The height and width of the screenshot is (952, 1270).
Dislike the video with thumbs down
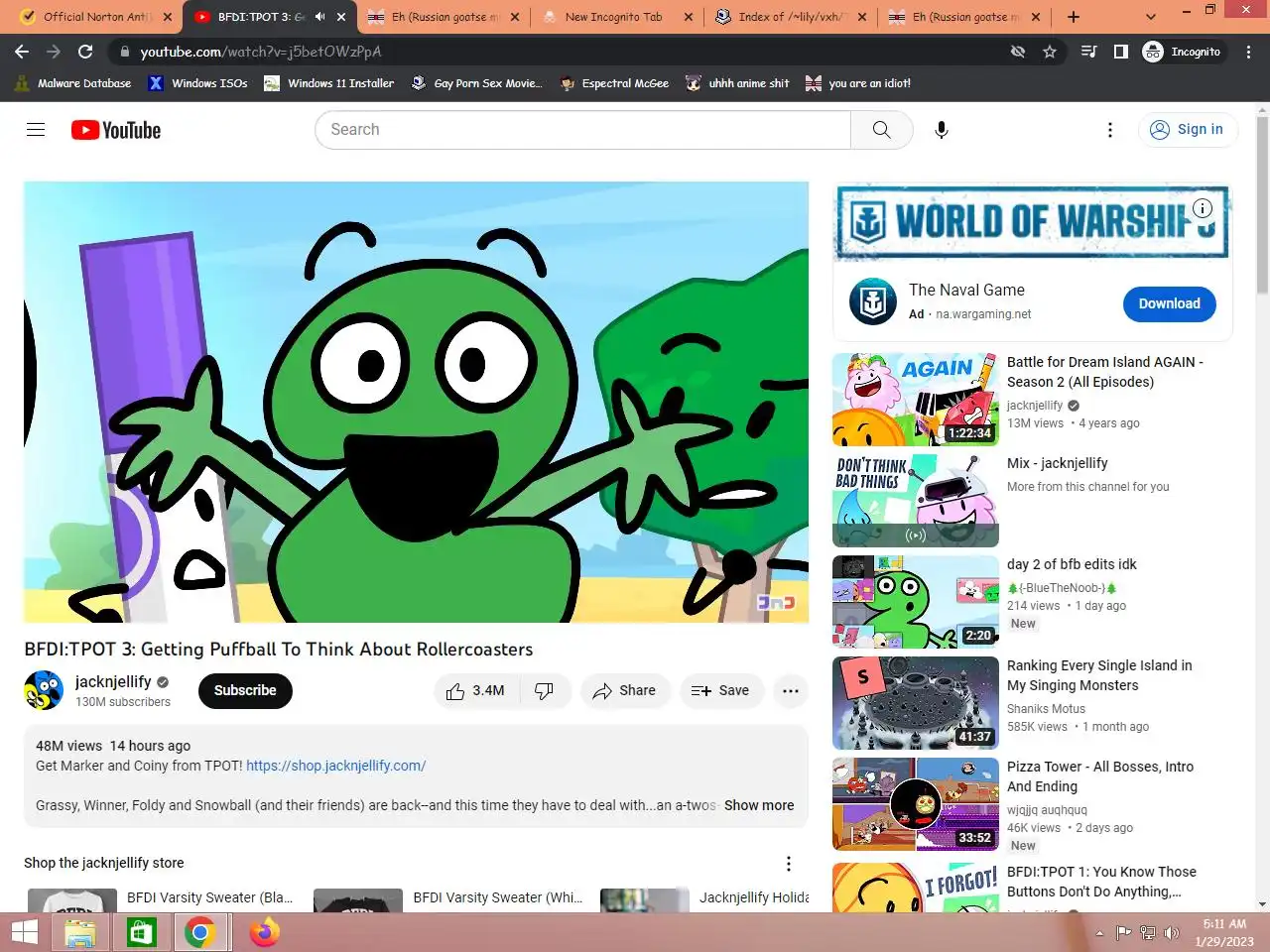pyautogui.click(x=545, y=691)
